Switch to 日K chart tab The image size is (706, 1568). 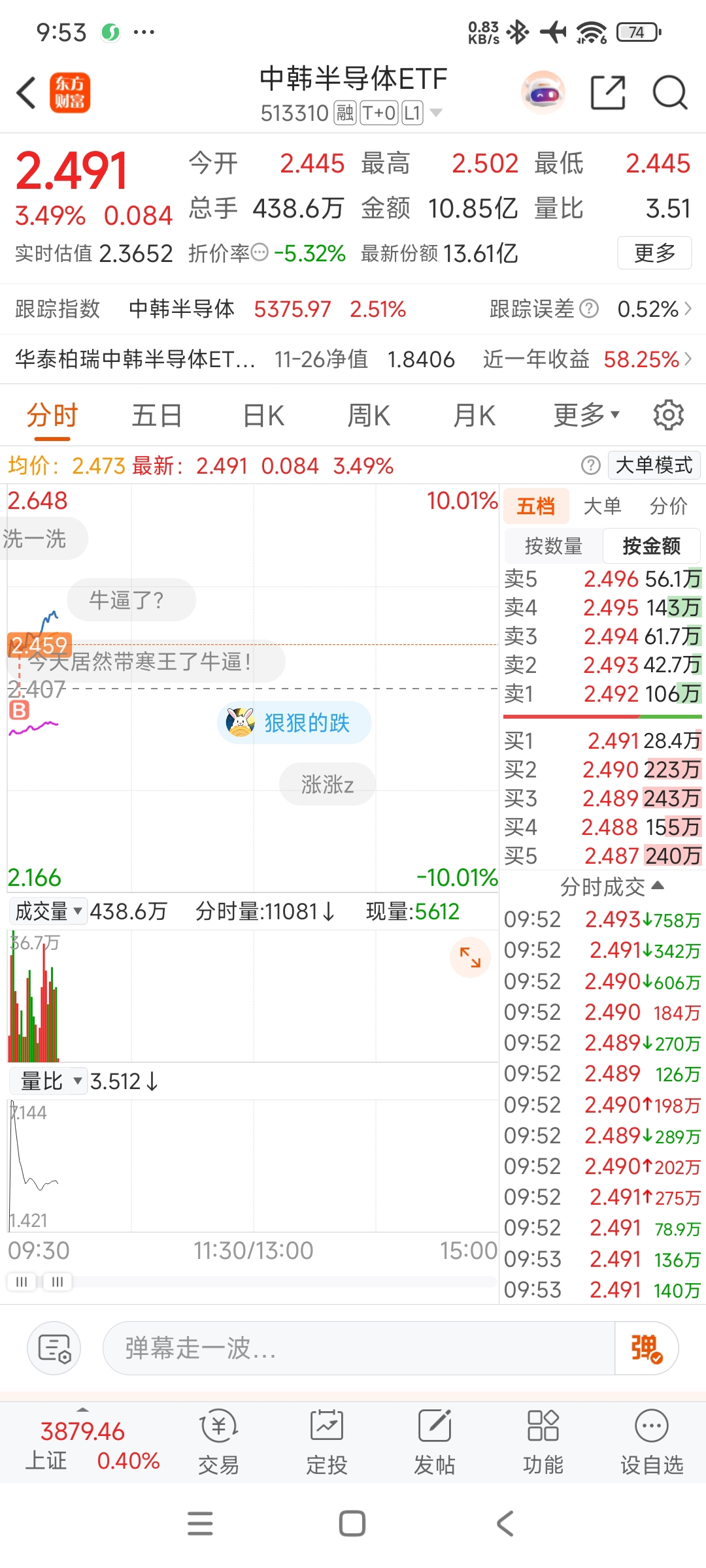pos(263,416)
